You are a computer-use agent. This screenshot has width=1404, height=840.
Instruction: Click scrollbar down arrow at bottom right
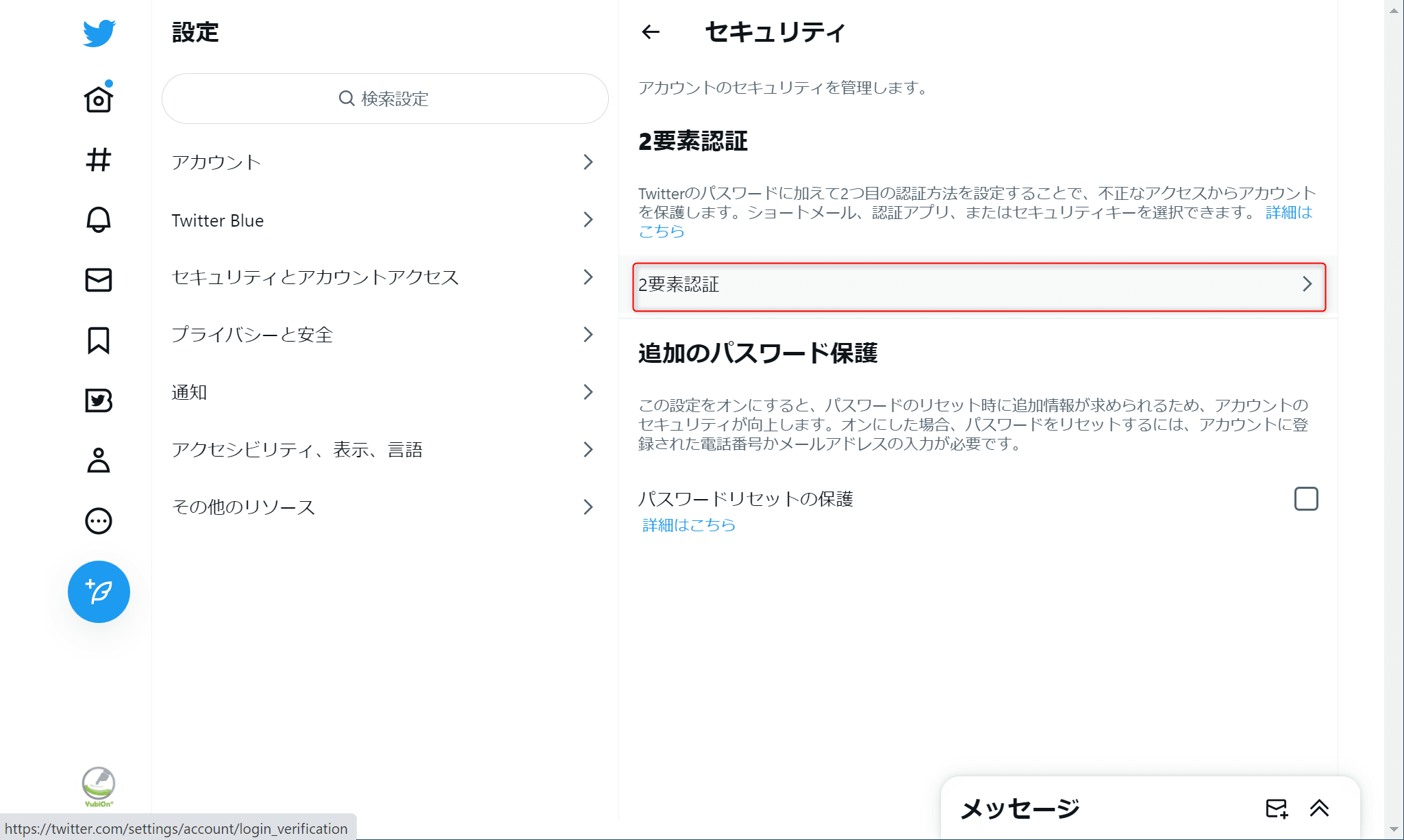pos(1394,830)
